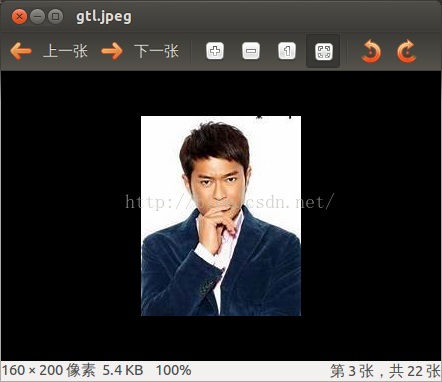
Task: Click the gtl.jpeg window title
Action: pyautogui.click(x=104, y=17)
